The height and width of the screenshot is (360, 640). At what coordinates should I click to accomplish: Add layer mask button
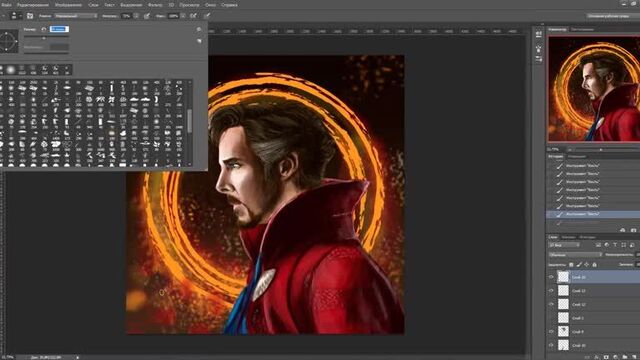pyautogui.click(x=606, y=357)
